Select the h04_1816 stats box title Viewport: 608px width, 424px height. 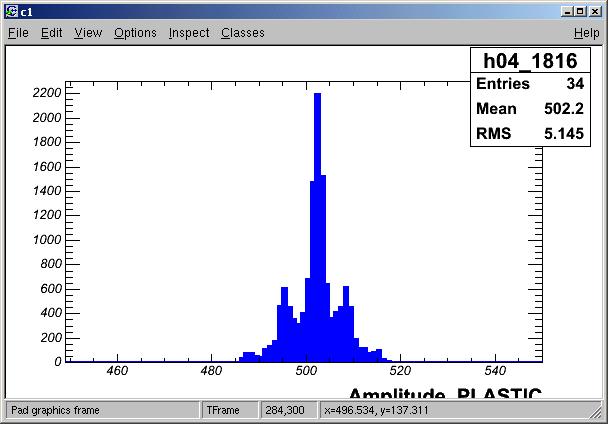click(x=530, y=61)
